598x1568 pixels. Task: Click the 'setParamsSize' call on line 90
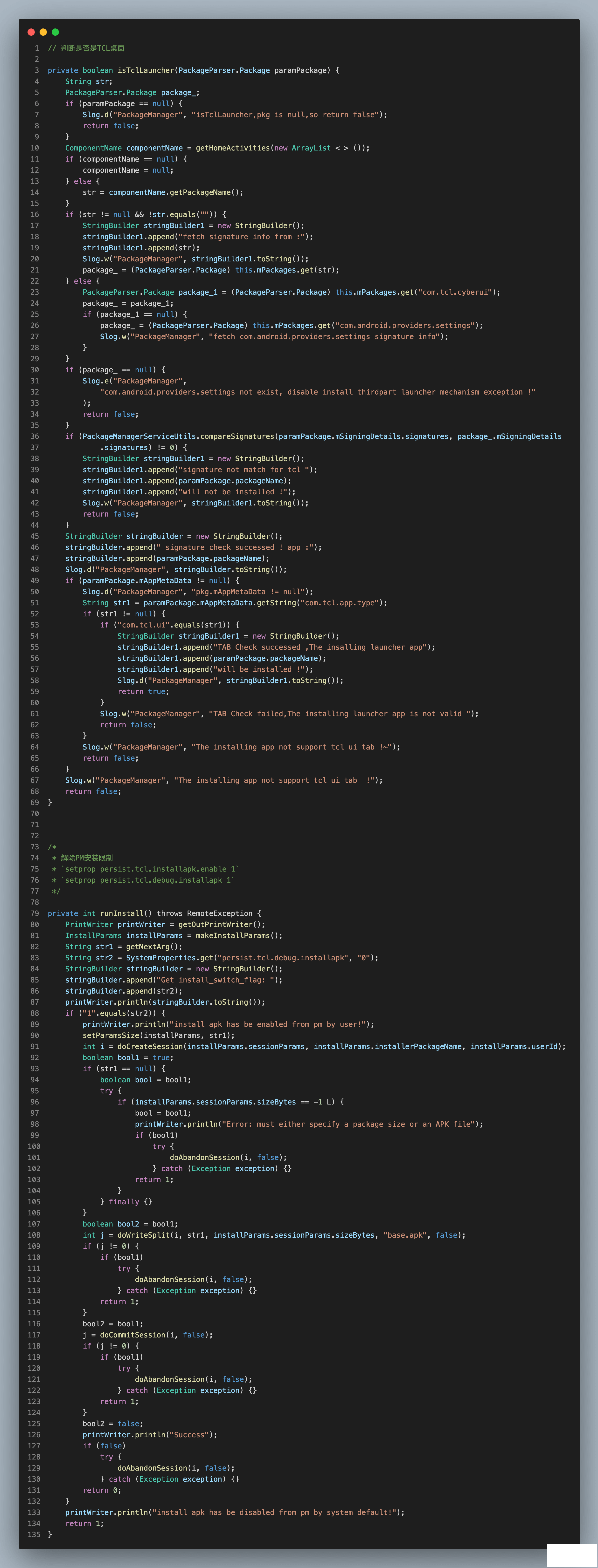pyautogui.click(x=111, y=1035)
